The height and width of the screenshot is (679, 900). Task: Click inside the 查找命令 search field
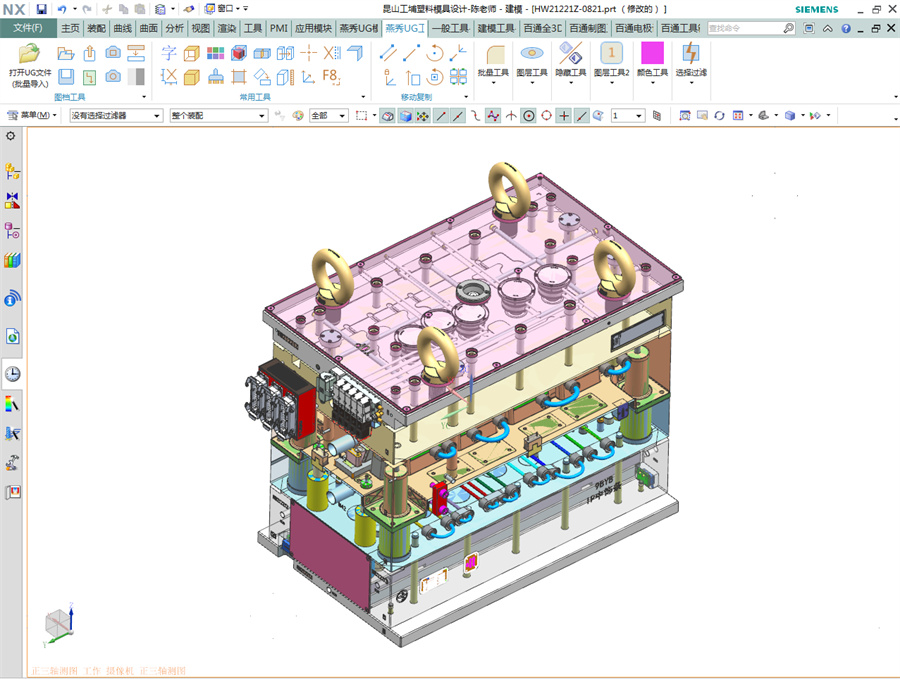coord(745,28)
